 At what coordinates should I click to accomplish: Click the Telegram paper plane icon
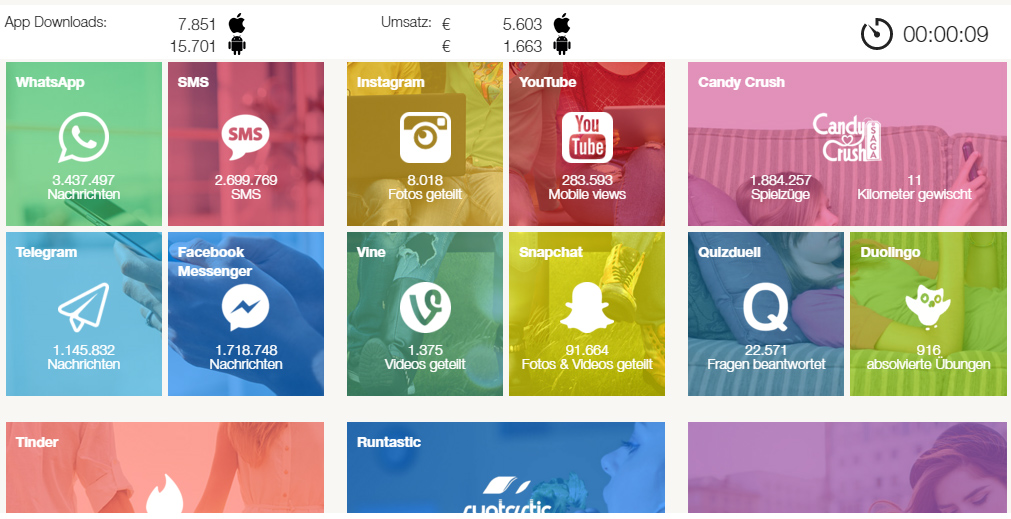[x=84, y=308]
